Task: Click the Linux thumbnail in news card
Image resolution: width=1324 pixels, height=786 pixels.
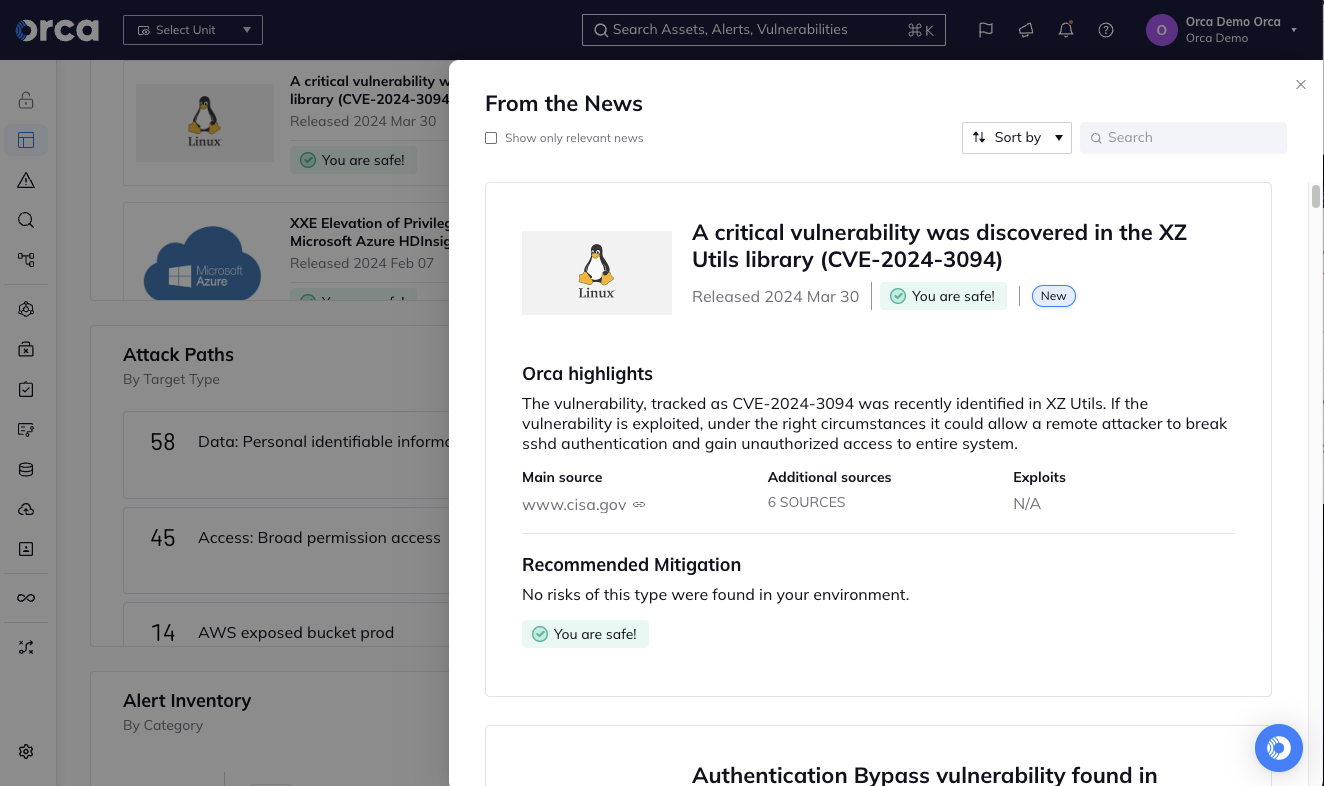Action: [596, 273]
